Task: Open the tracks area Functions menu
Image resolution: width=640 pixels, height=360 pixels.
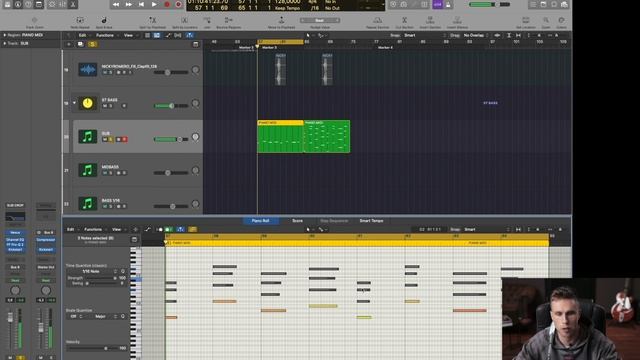Action: [106, 36]
